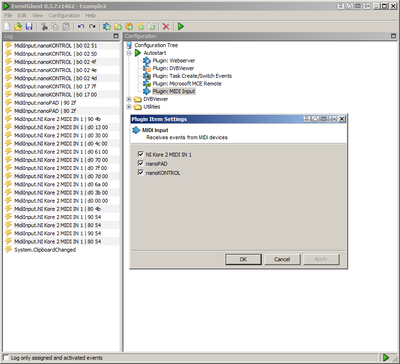400x364 pixels.
Task: Click the Add Event lightning icon
Action: (140, 26)
